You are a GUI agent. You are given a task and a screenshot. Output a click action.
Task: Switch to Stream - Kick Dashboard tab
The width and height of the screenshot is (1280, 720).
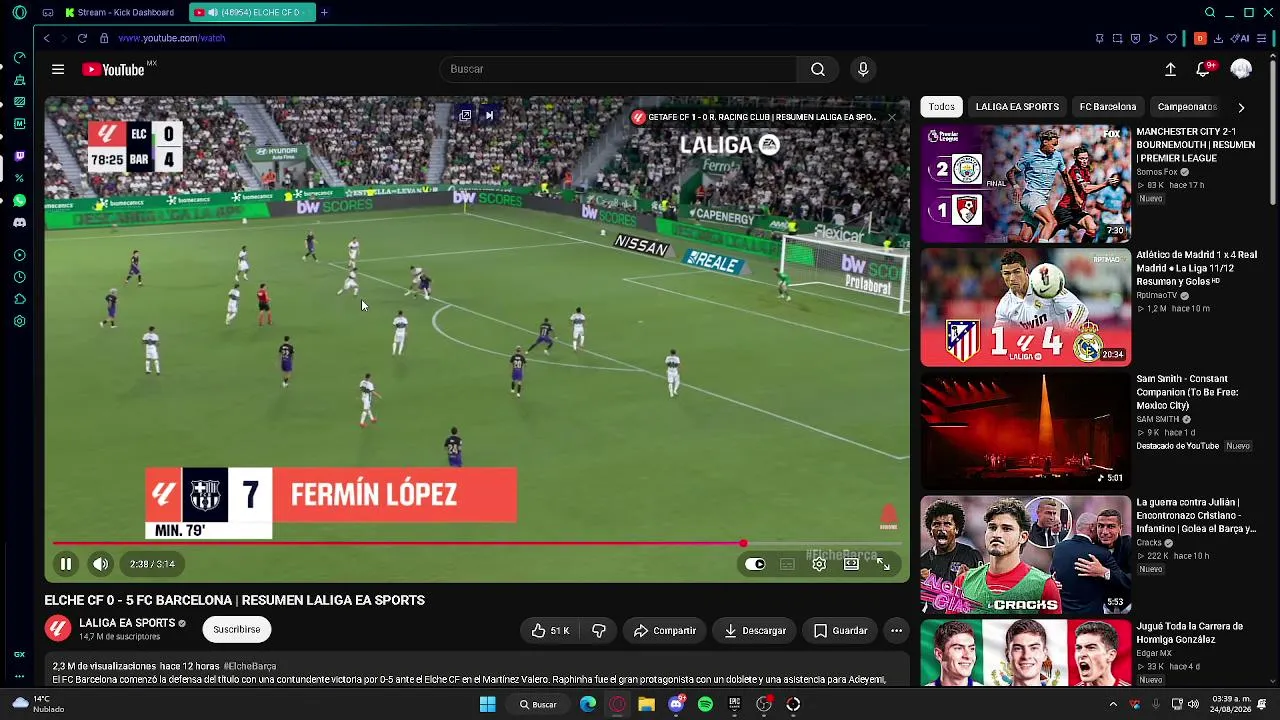click(120, 12)
